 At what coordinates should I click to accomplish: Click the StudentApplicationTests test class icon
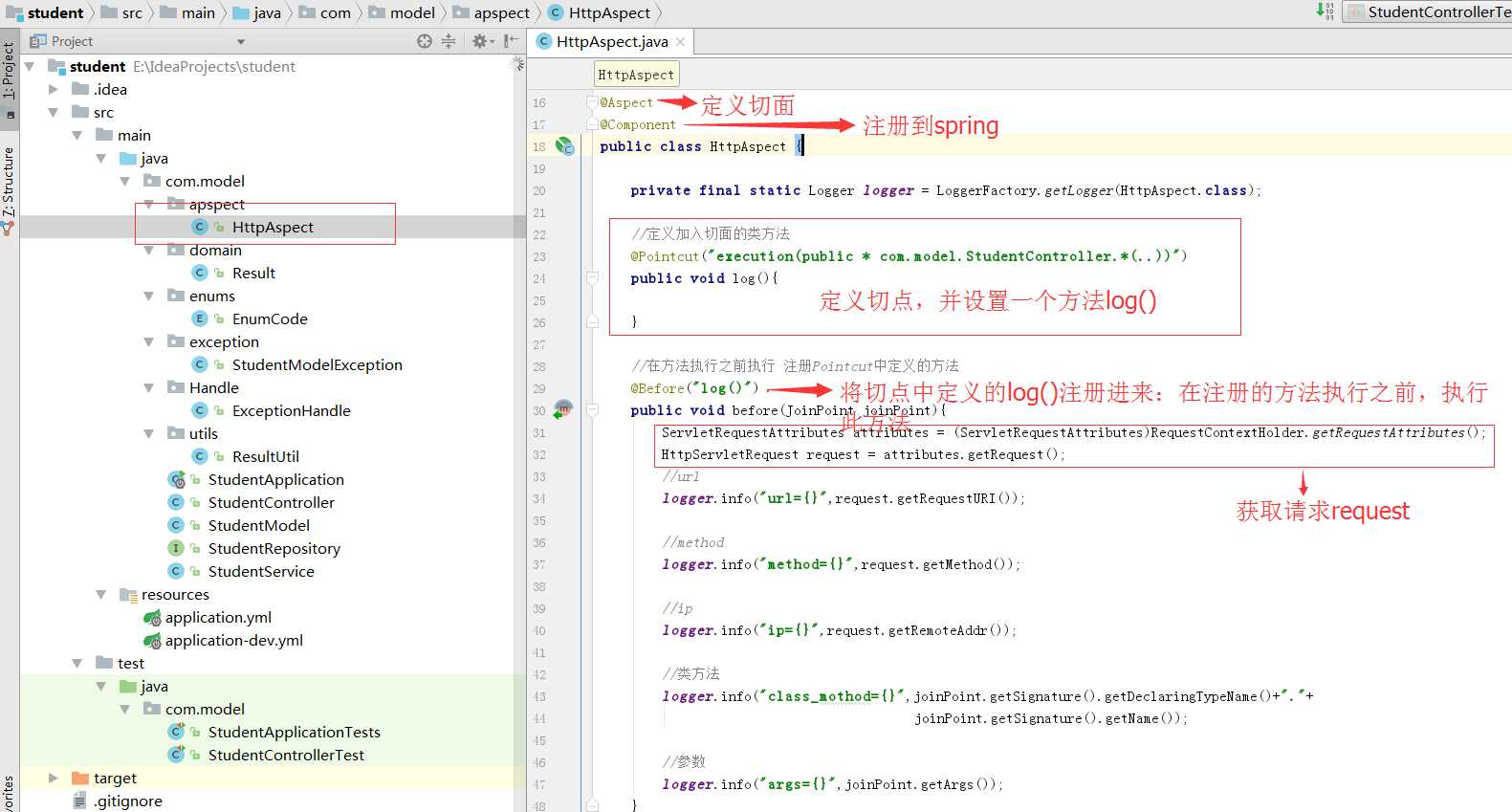[176, 732]
